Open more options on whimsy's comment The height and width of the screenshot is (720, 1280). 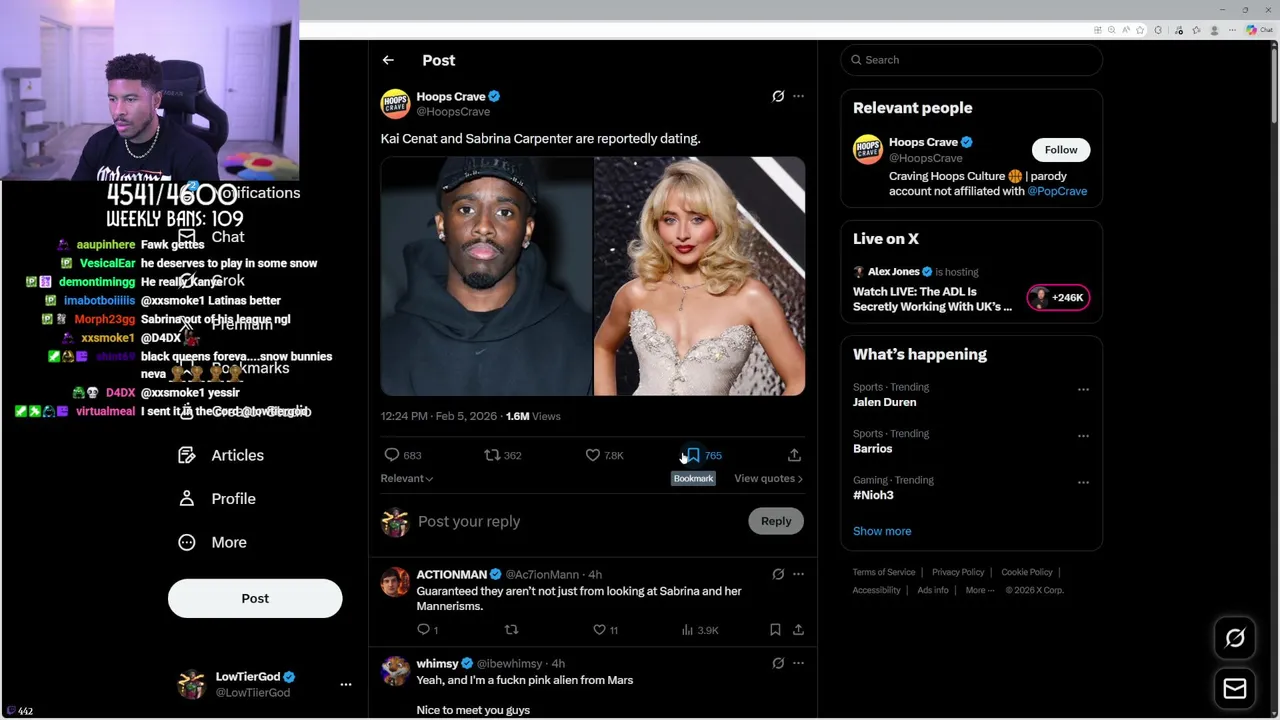(x=798, y=663)
